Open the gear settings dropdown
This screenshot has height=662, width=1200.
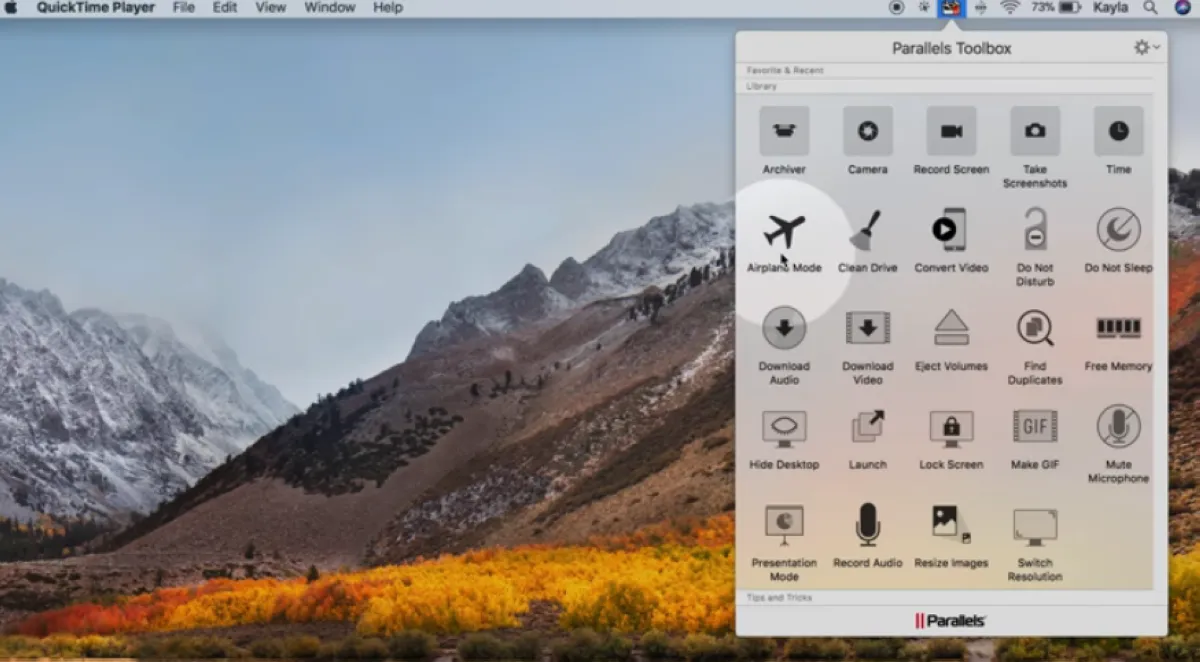(x=1146, y=48)
